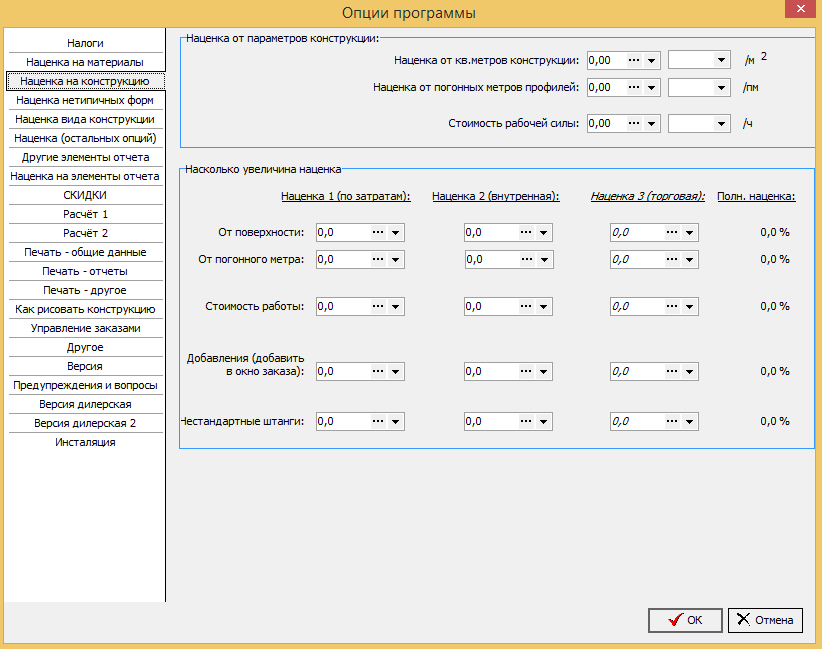Click ellipsis in running meters profile markup field
822x649 pixels.
[x=634, y=88]
